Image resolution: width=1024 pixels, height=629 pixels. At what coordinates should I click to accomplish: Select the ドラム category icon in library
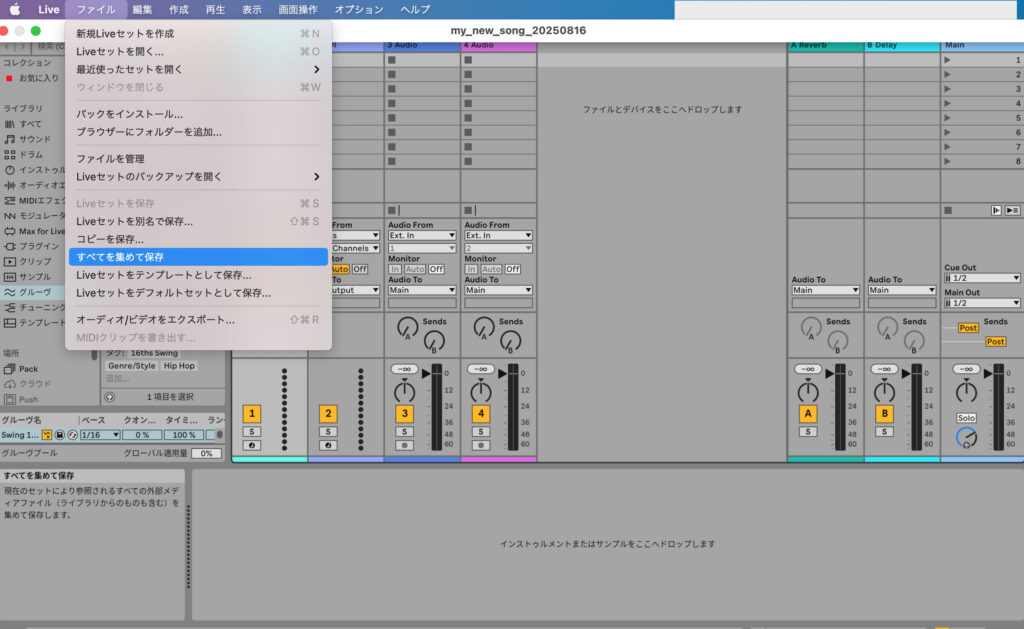click(9, 154)
